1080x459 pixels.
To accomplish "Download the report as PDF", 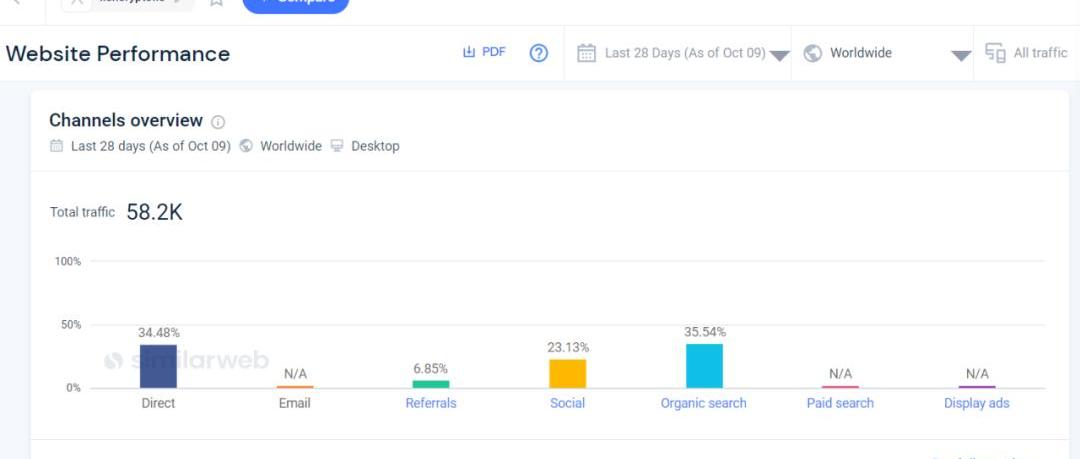I will click(484, 53).
